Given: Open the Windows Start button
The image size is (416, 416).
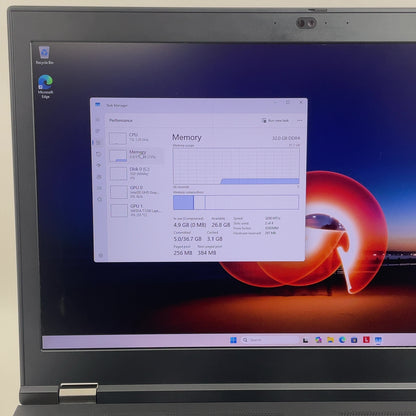Looking at the screenshot, I should 233,340.
